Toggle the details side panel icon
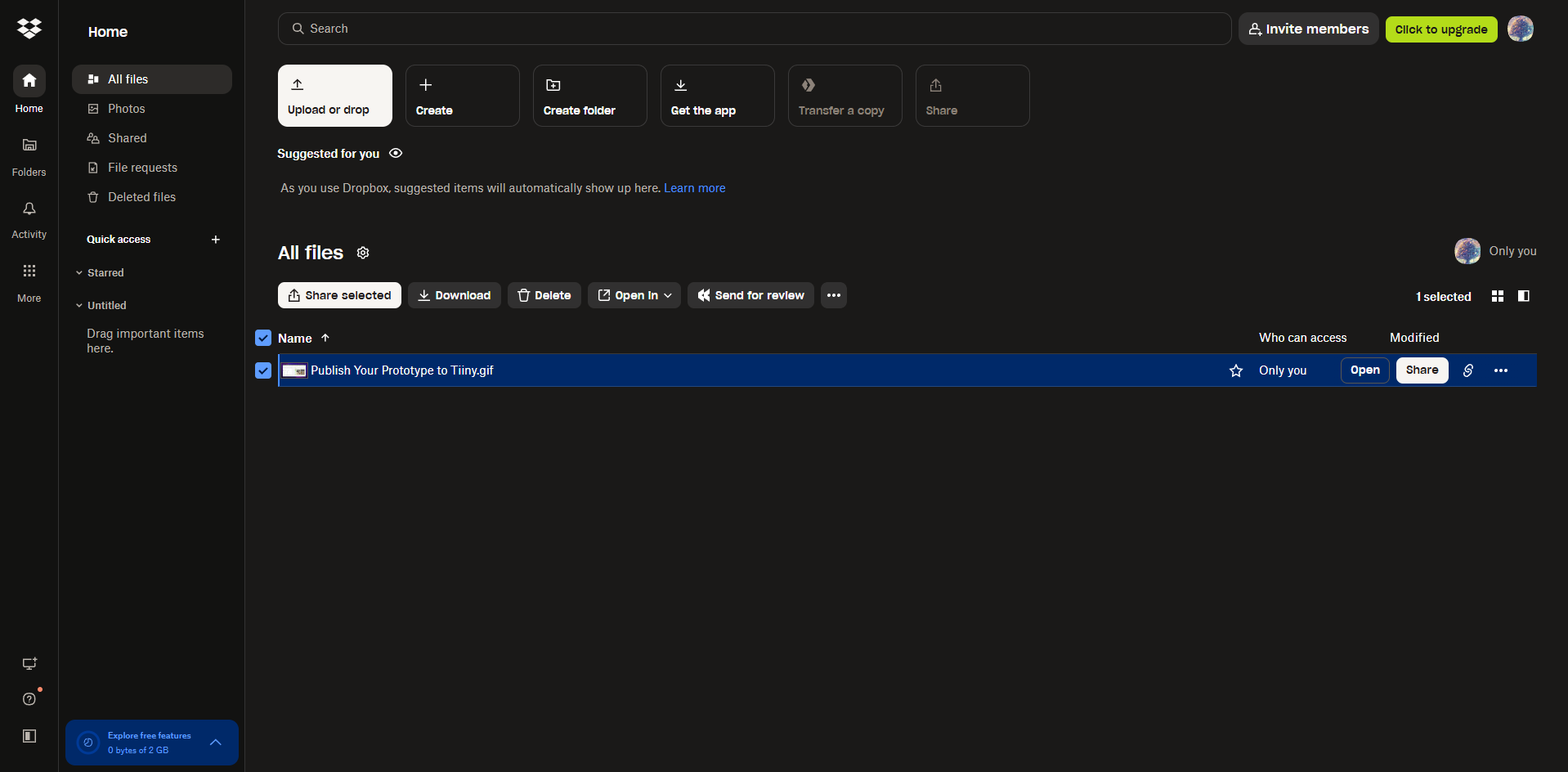 tap(1523, 296)
